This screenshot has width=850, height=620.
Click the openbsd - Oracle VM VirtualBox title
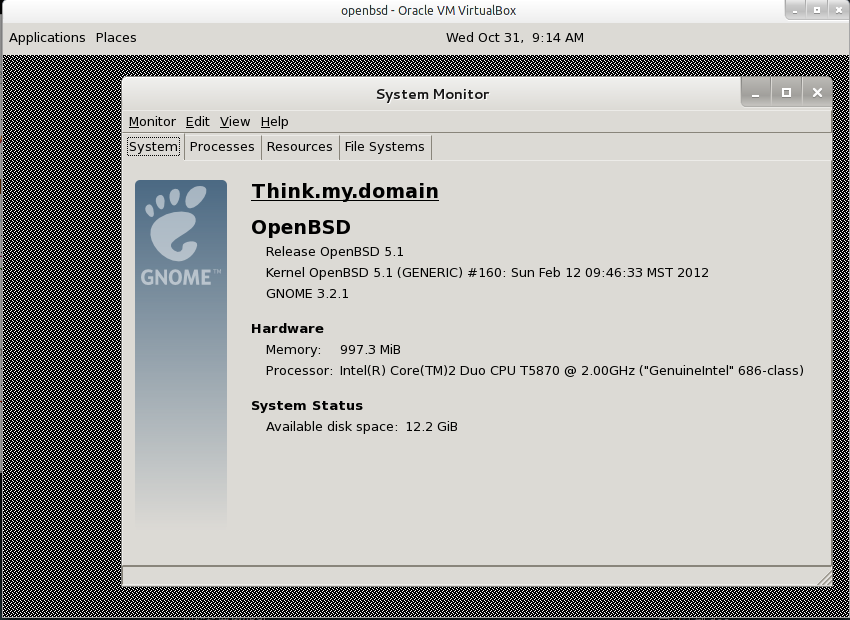(x=428, y=10)
